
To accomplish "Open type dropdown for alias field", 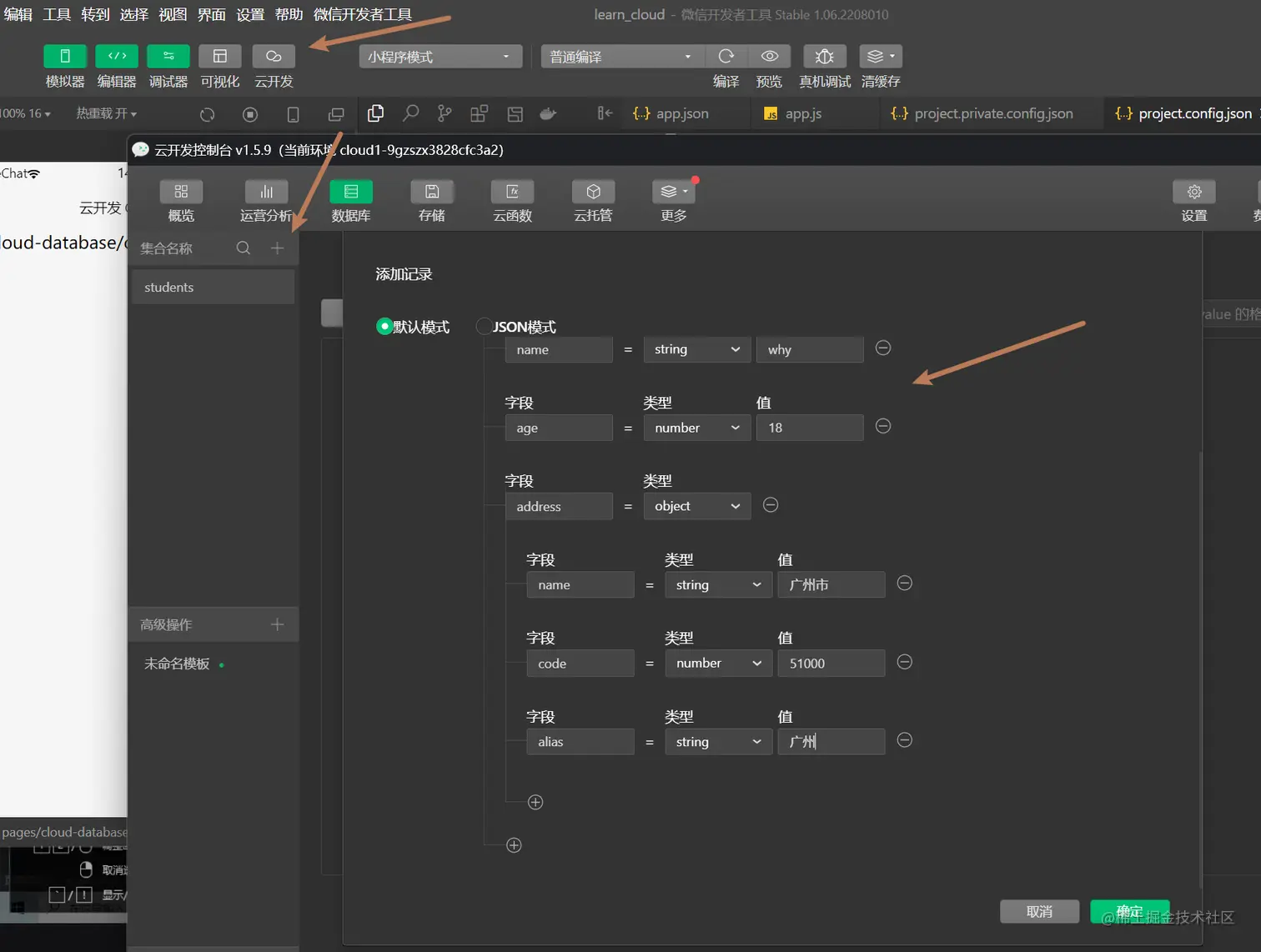I will coord(719,741).
